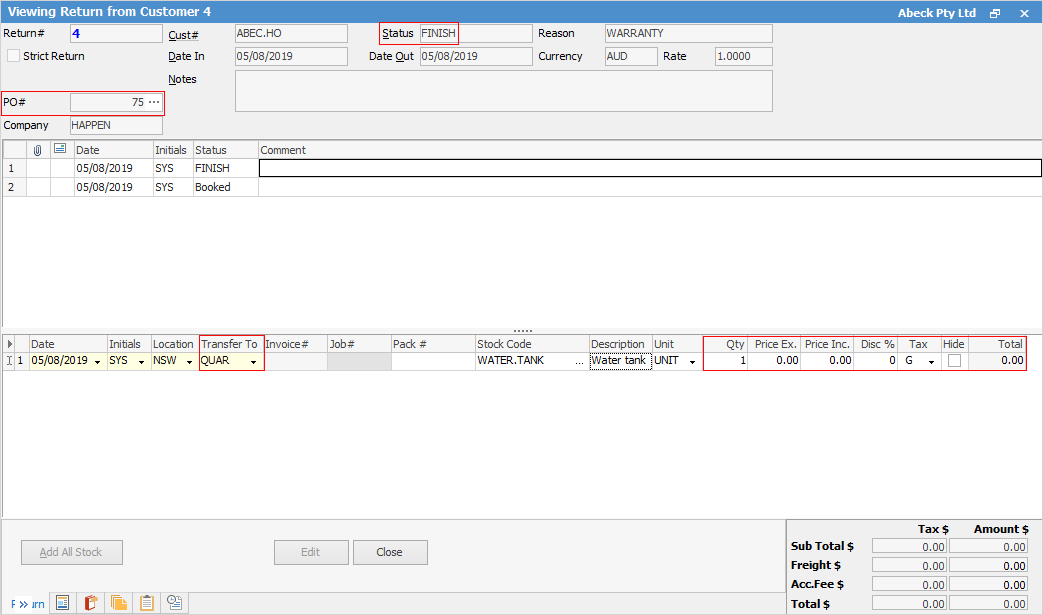
Task: Click the Stock Code ellipsis lookup button
Action: pos(579,361)
